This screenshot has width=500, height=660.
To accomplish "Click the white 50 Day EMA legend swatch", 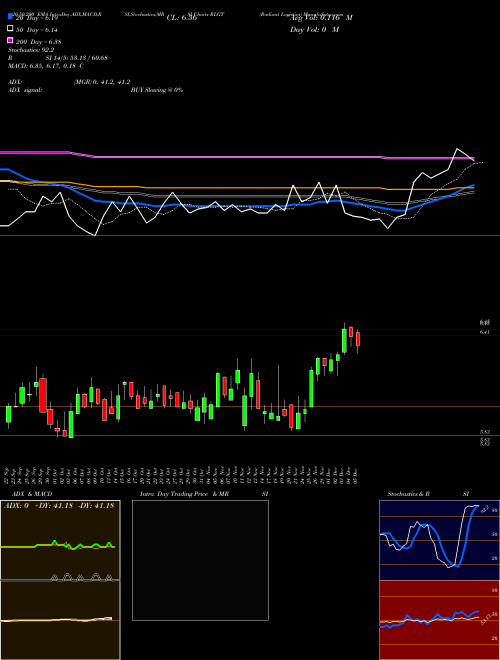I will 10,29.
